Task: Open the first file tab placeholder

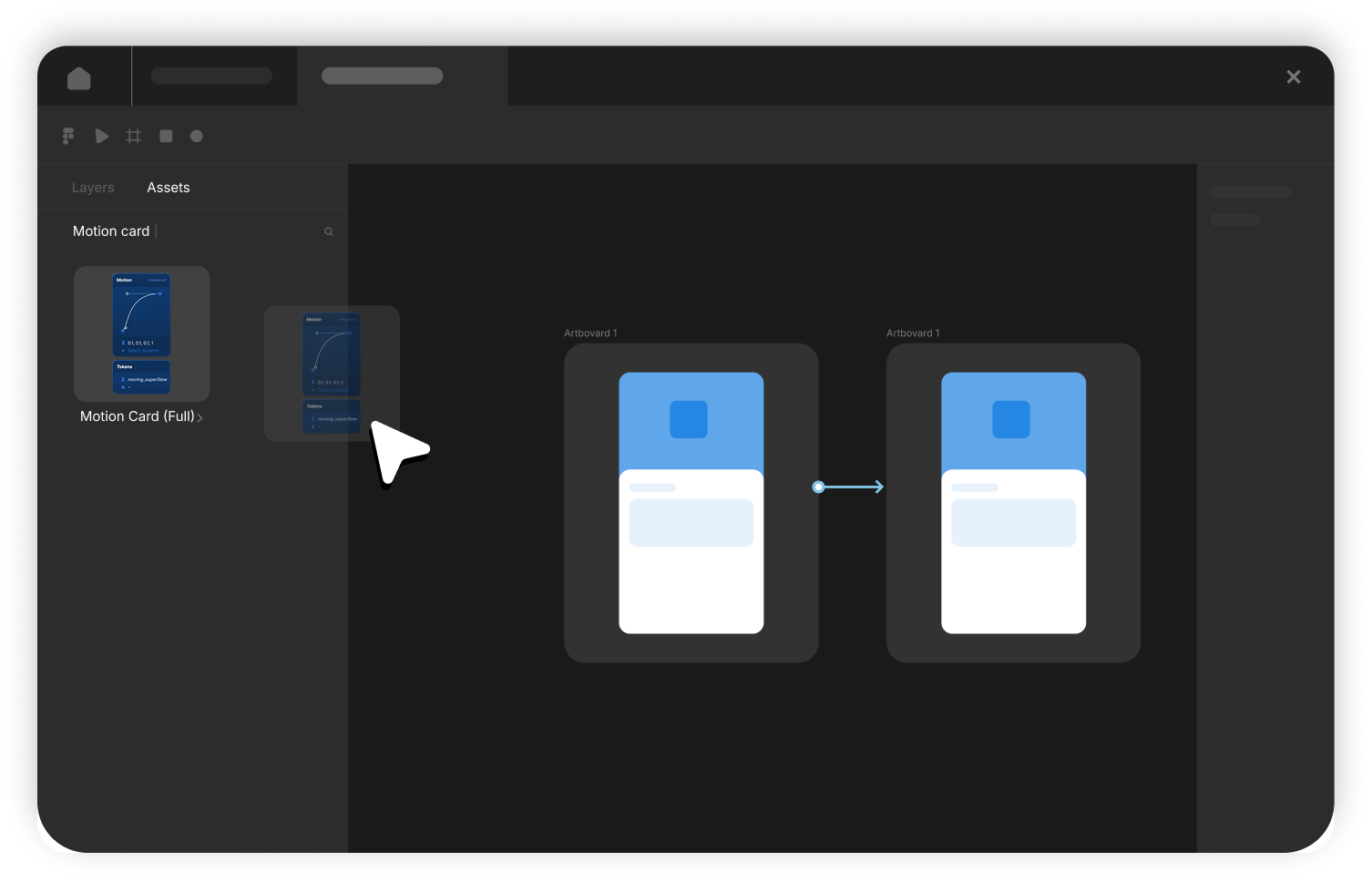Action: (x=211, y=76)
